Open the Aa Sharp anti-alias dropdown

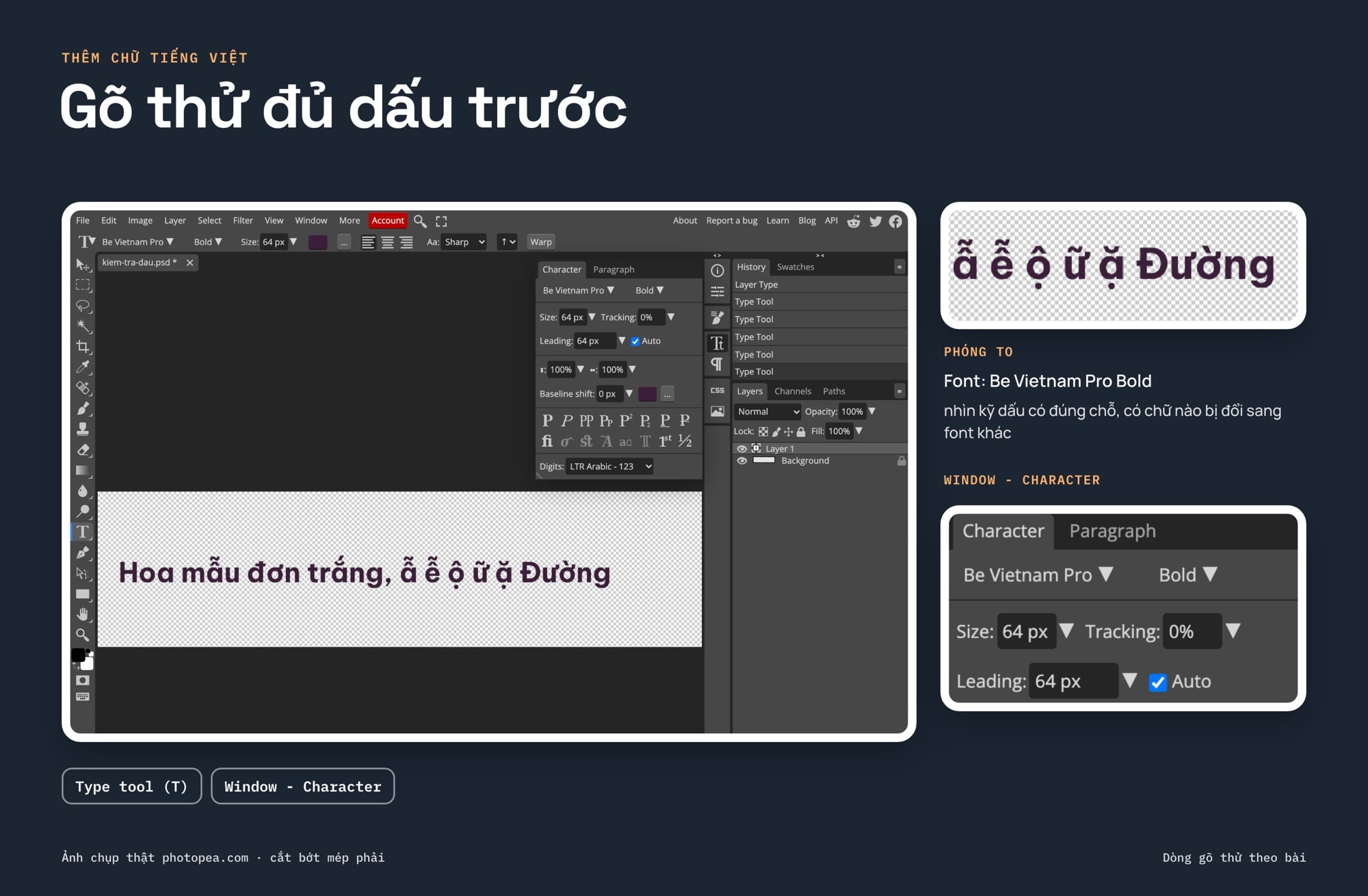(464, 242)
